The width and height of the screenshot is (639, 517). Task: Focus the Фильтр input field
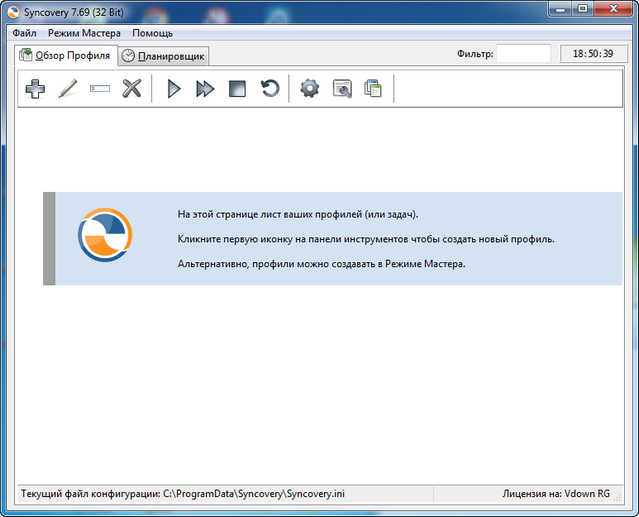tap(524, 53)
